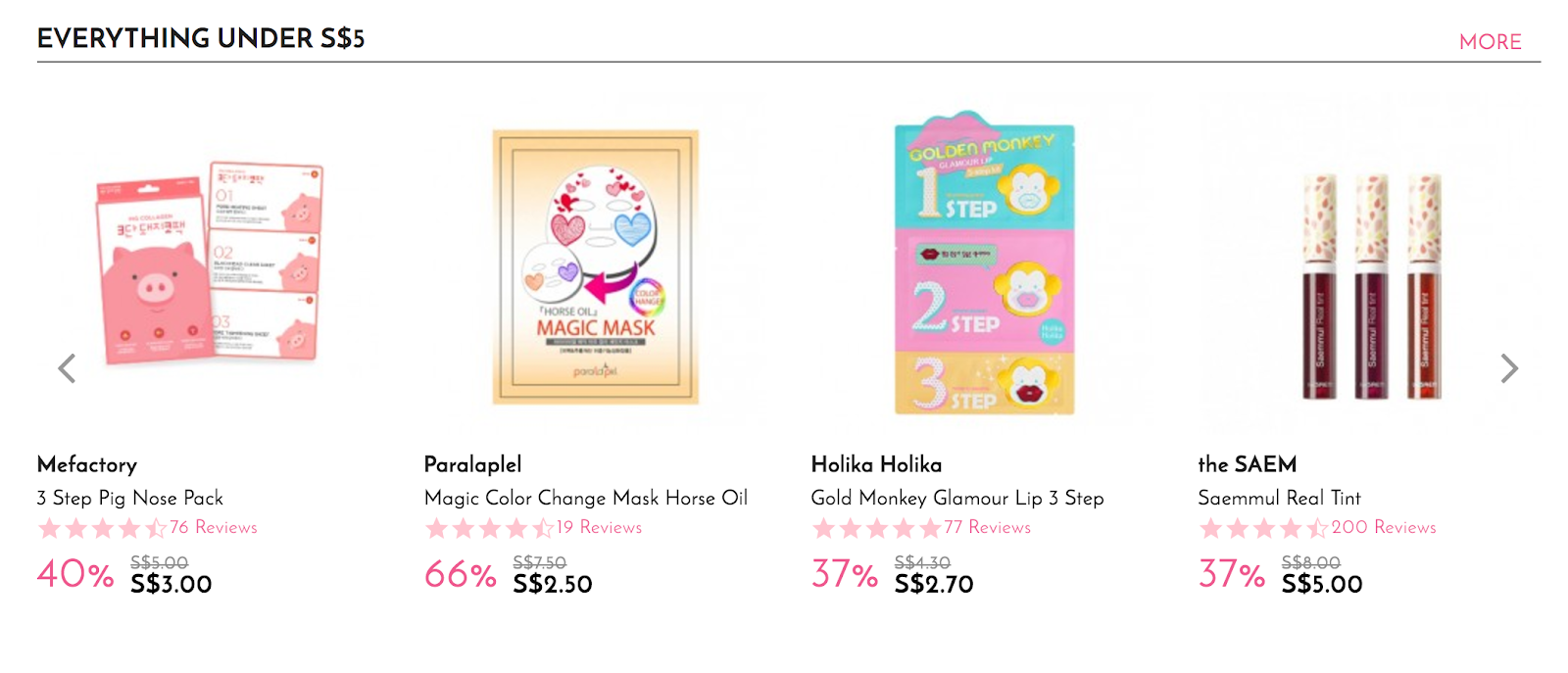The width and height of the screenshot is (1568, 673).
Task: Open Gold Monkey Glamour Lip 3 Step title
Action: [x=957, y=498]
